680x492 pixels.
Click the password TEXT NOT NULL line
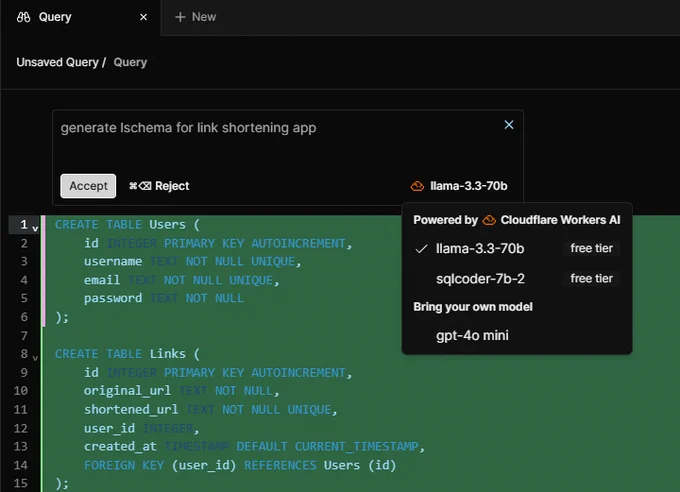[x=163, y=298]
